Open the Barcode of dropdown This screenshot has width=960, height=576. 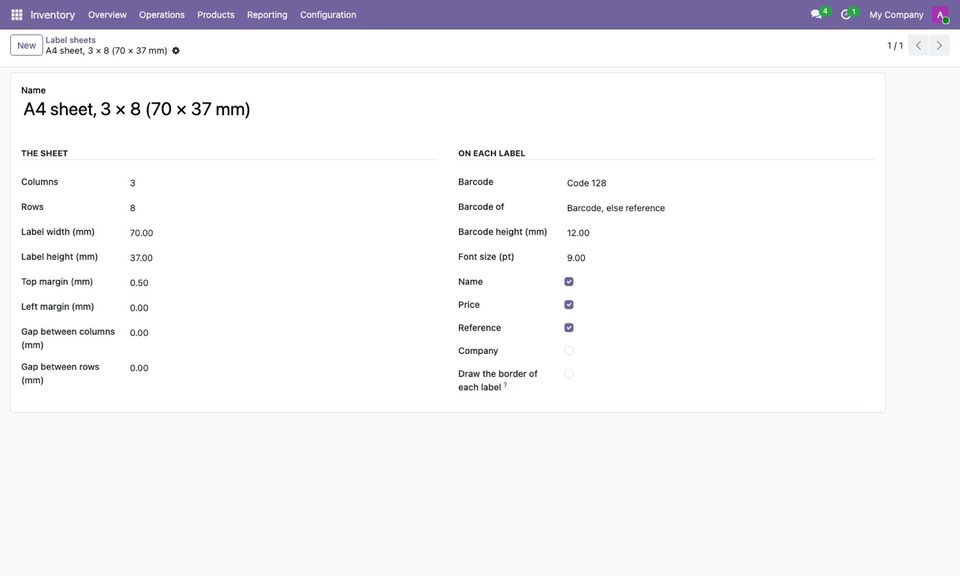719,208
